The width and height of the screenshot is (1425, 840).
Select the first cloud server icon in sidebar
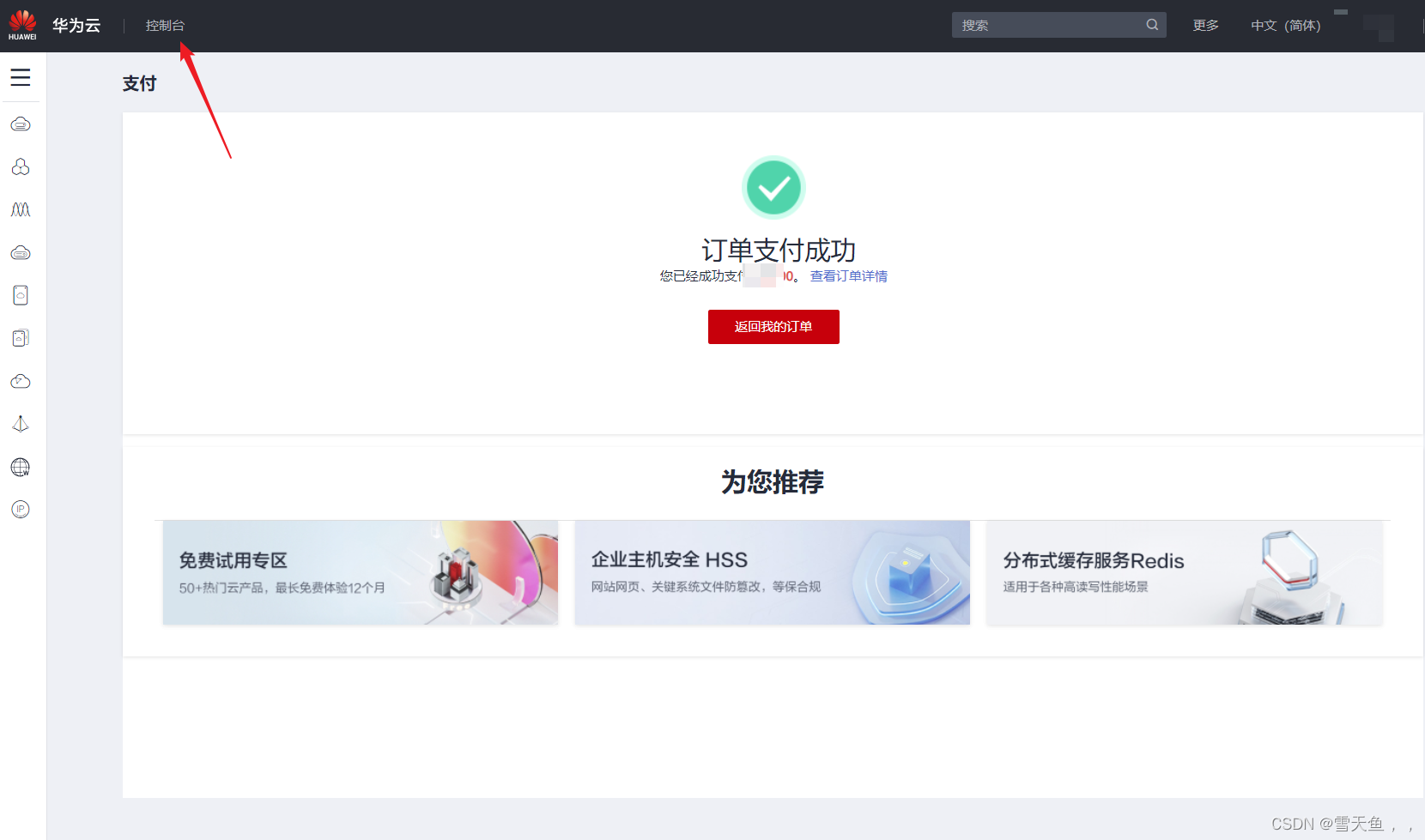20,124
